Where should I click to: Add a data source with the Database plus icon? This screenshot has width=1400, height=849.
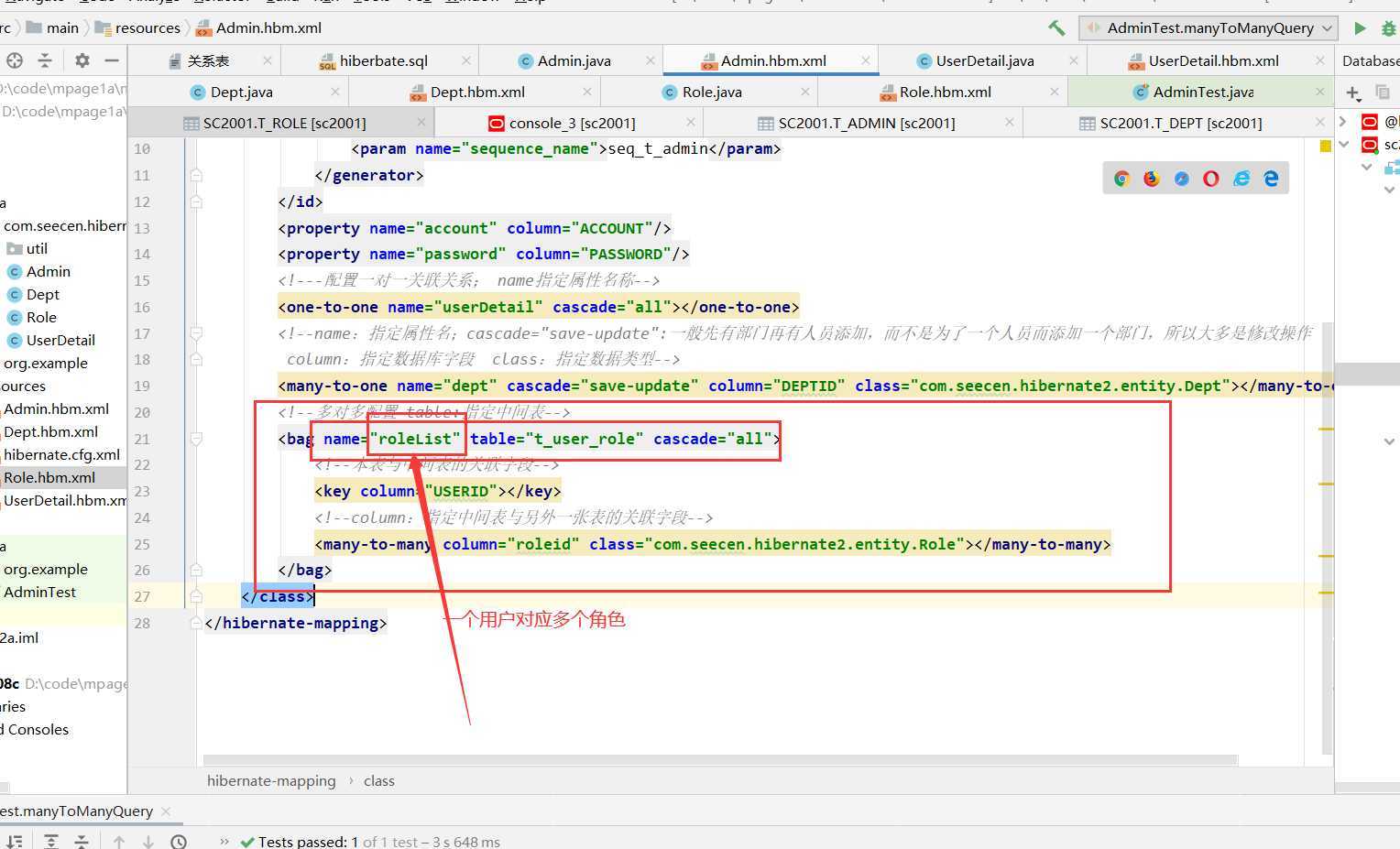coord(1353,93)
